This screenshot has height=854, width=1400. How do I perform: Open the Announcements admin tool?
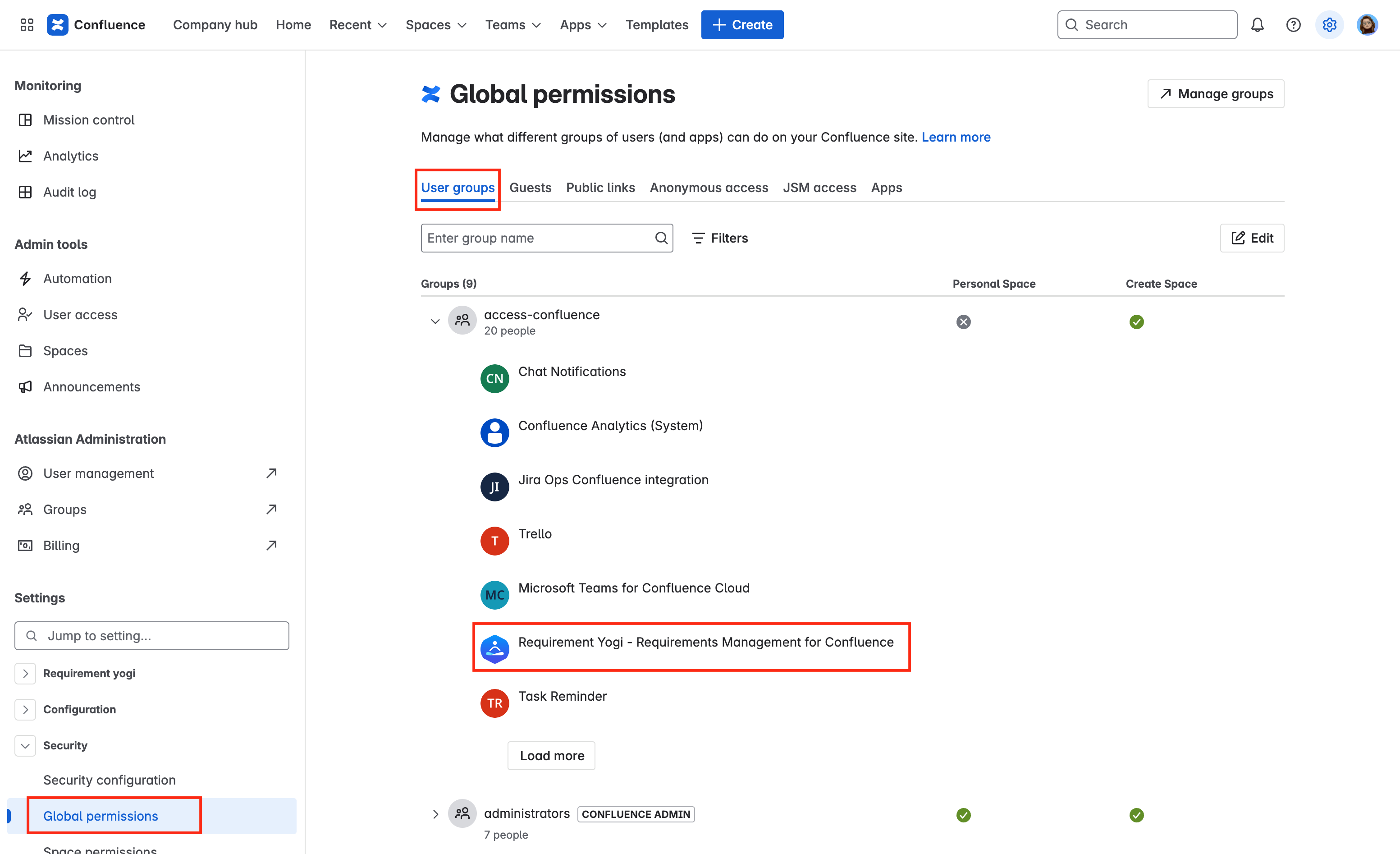(92, 386)
